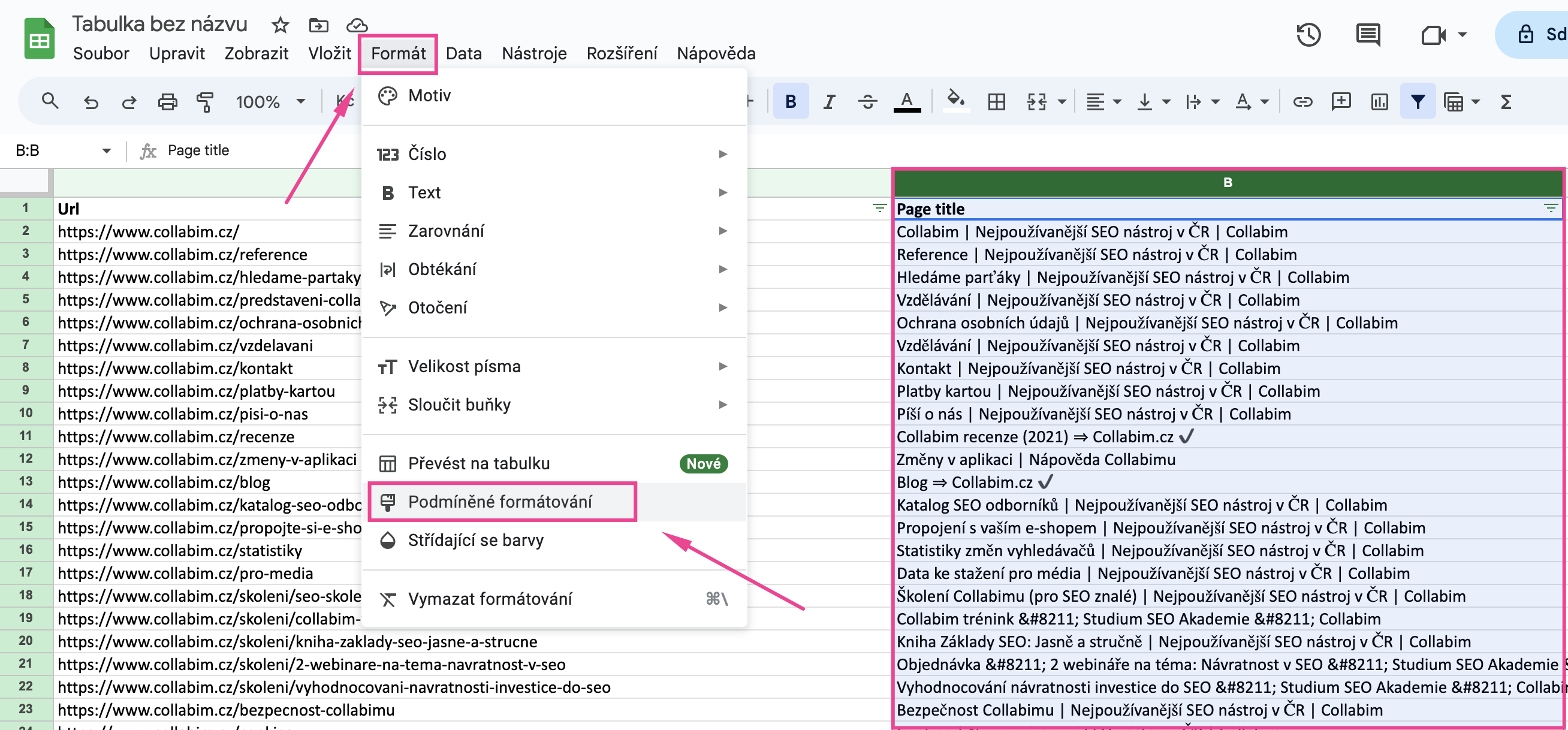The width and height of the screenshot is (1568, 730).
Task: Open the Nápověda menu
Action: coord(716,53)
